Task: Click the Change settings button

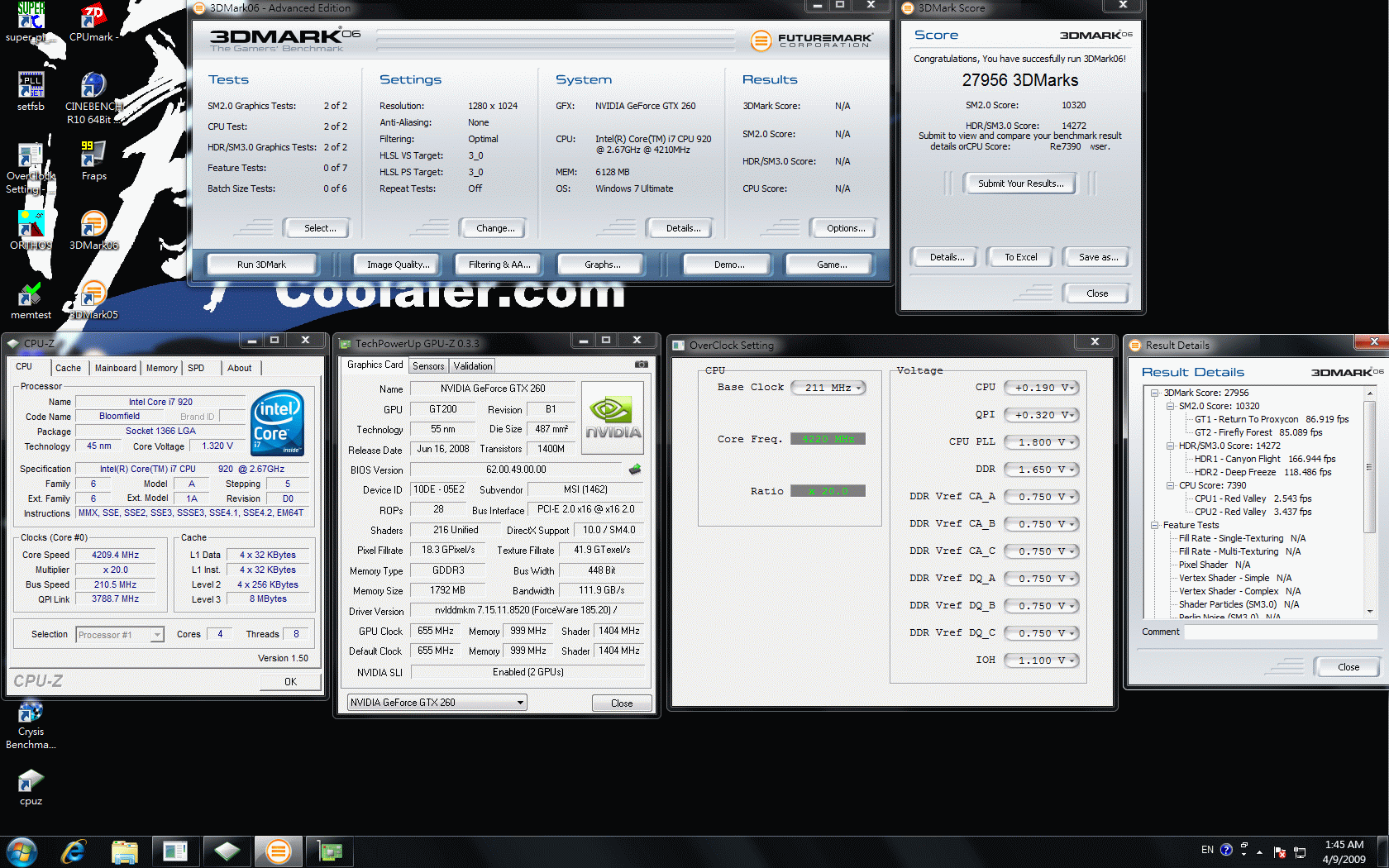Action: (495, 228)
